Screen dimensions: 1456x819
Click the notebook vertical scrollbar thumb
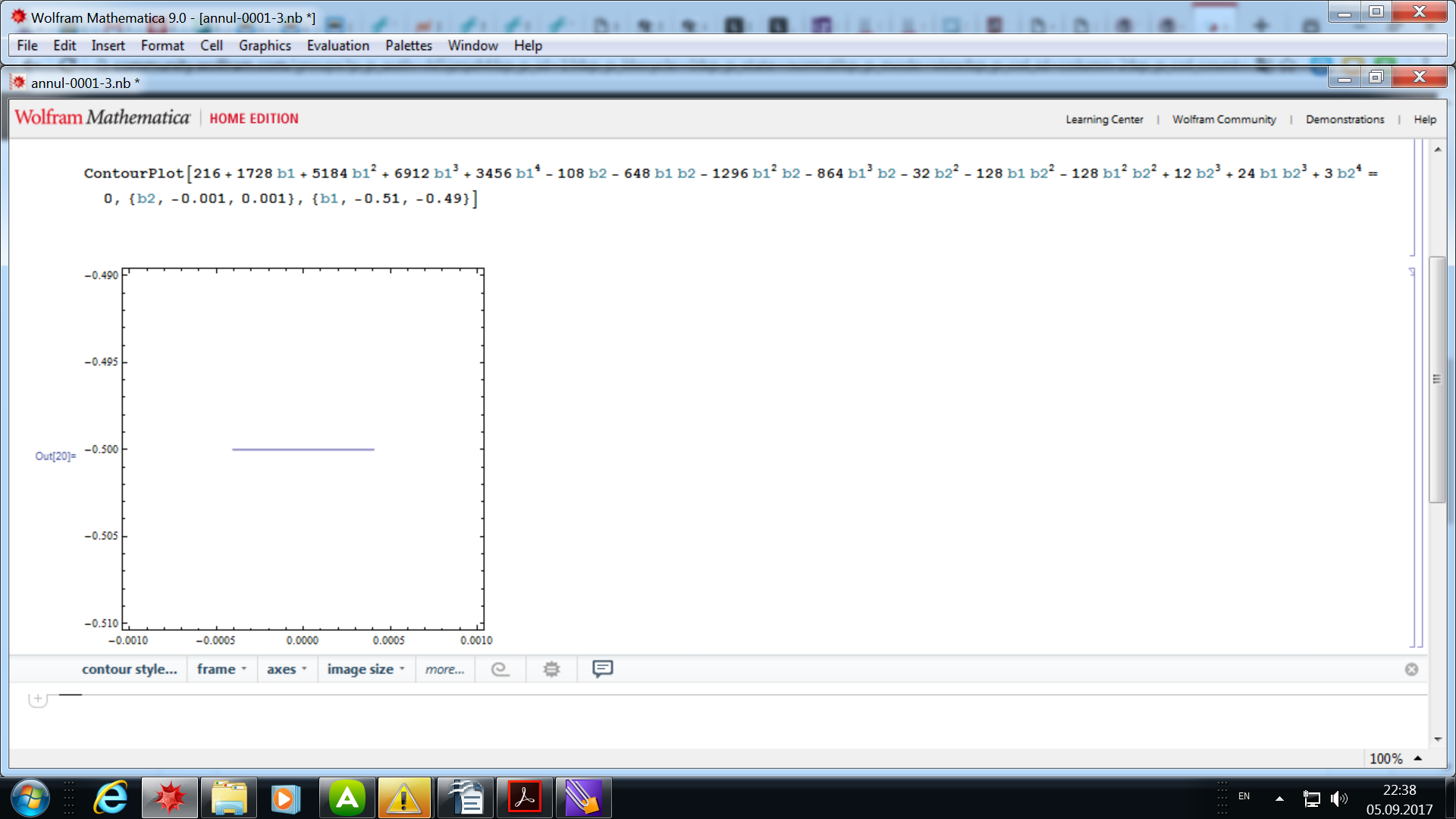pos(1436,379)
